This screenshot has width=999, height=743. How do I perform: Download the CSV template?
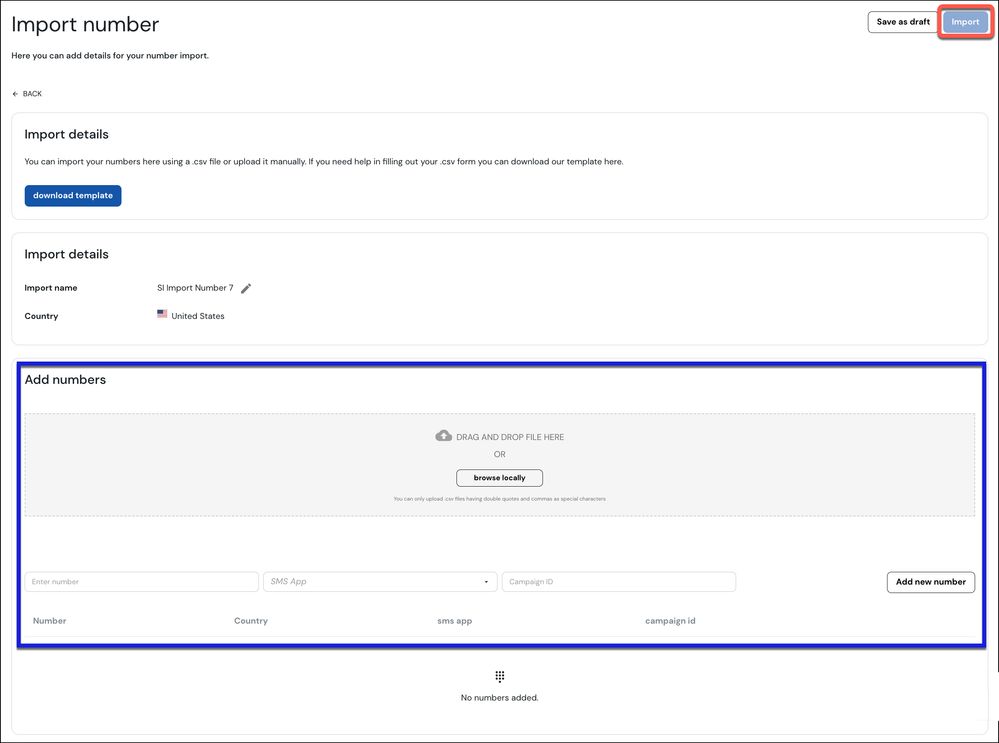(73, 196)
